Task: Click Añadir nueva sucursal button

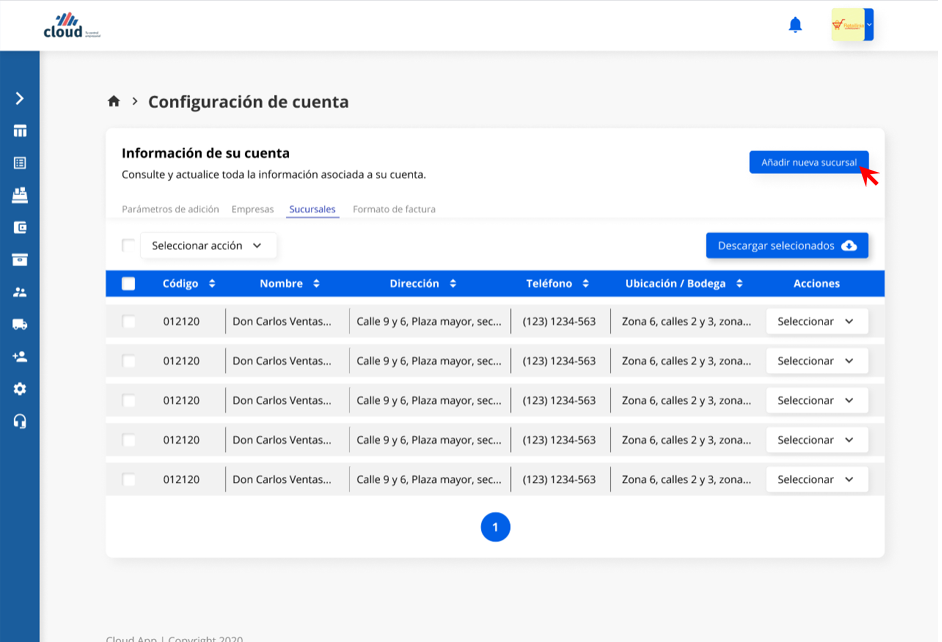Action: click(x=809, y=162)
